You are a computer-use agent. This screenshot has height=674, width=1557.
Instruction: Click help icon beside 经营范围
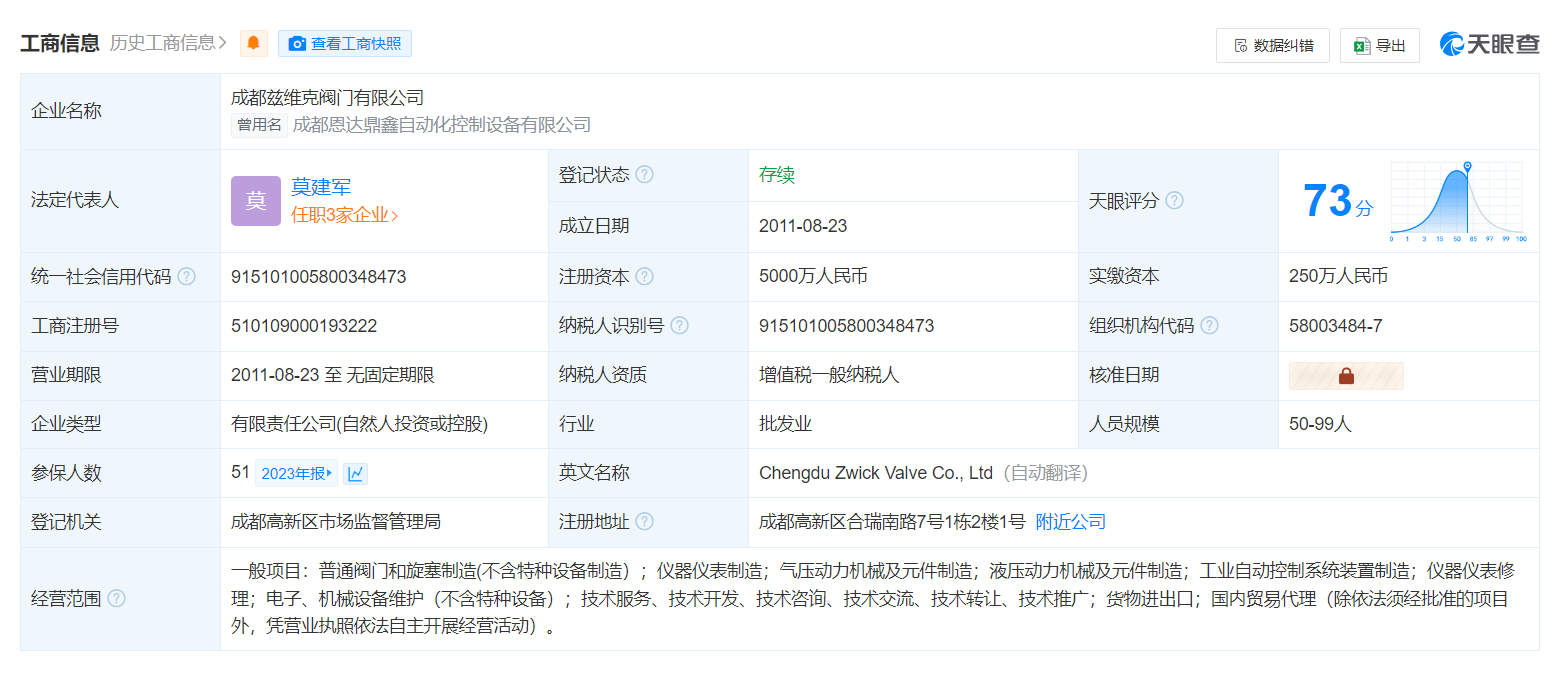117,599
